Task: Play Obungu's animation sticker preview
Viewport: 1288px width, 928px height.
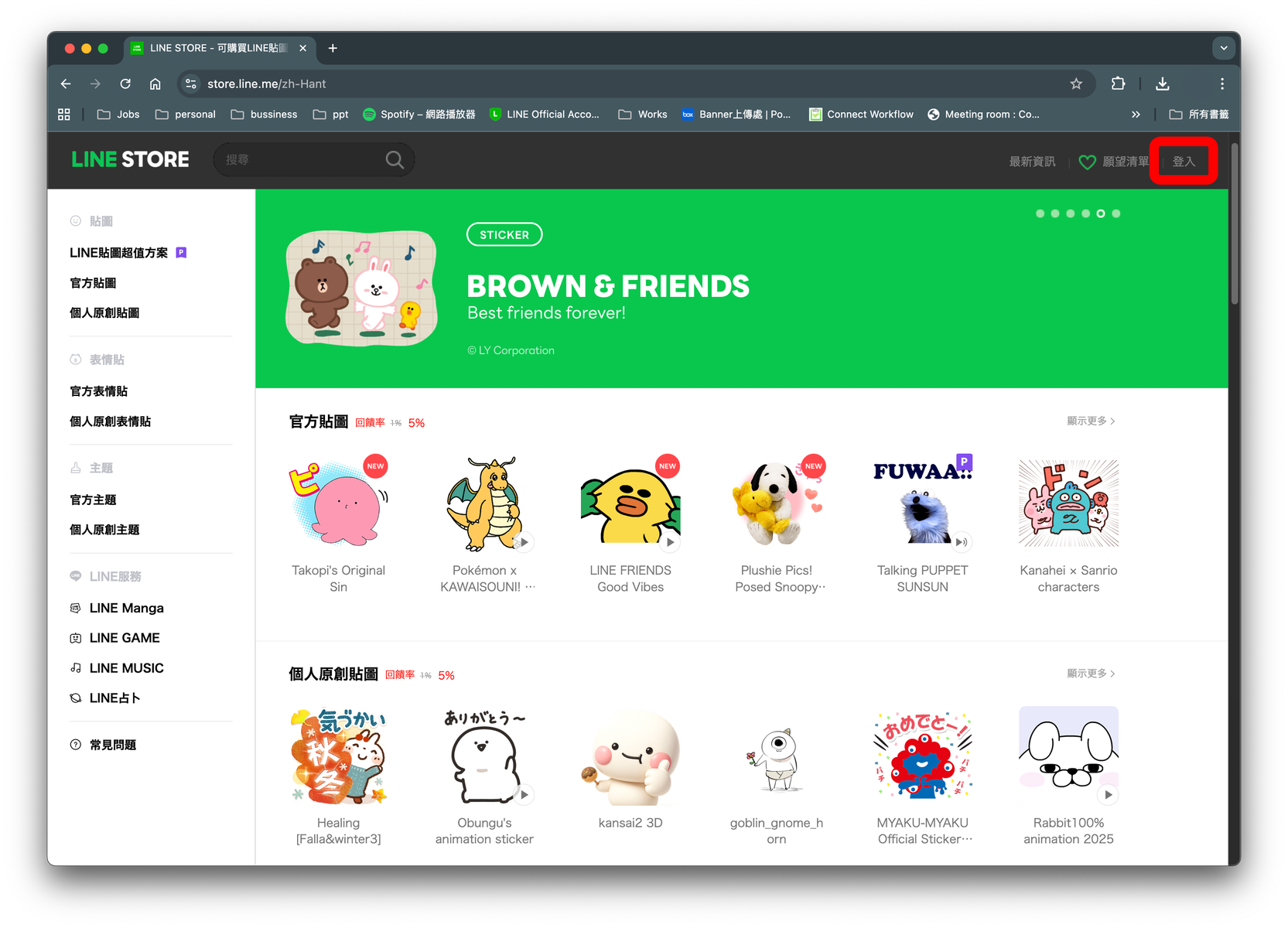Action: click(524, 794)
